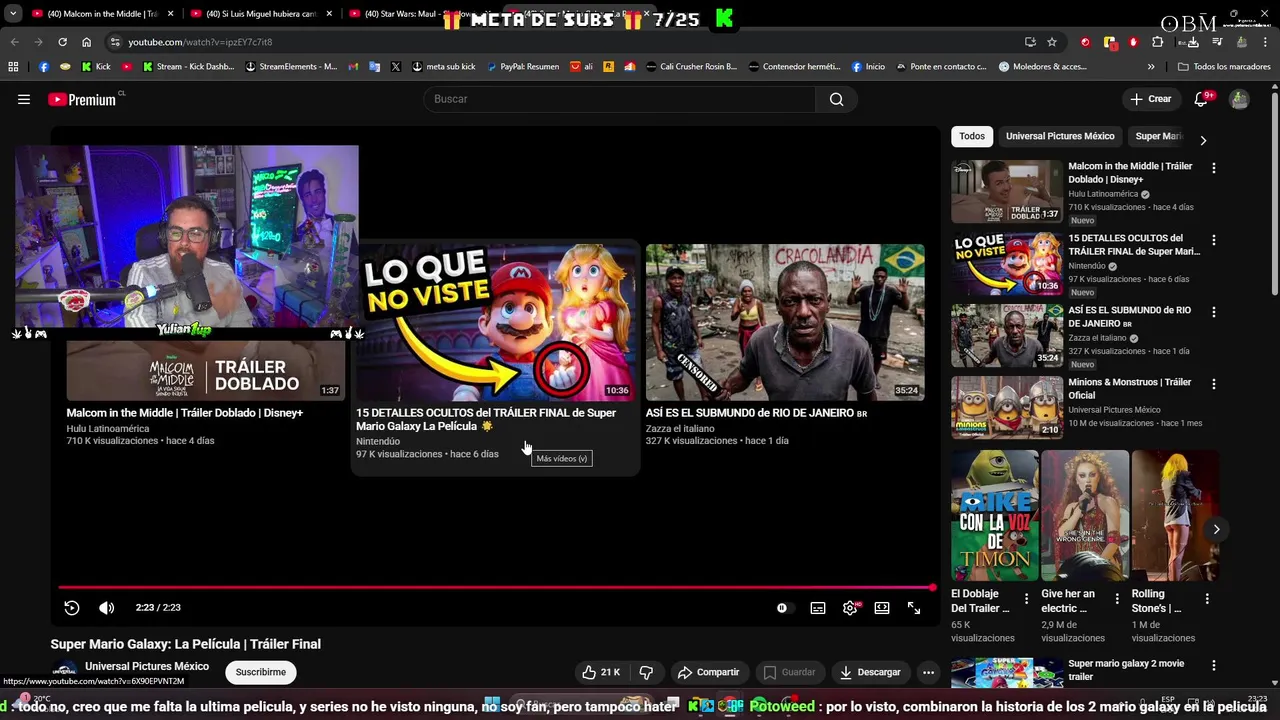The height and width of the screenshot is (720, 1280).
Task: Switch to theater mode view
Action: 882,608
